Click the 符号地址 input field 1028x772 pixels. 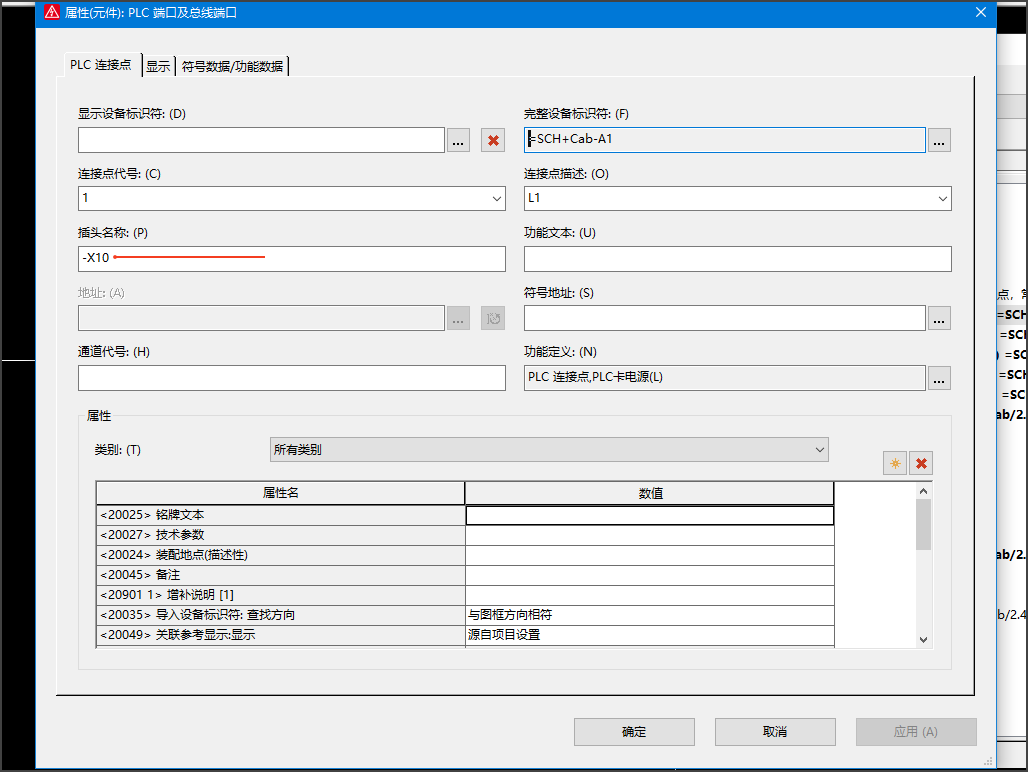click(x=724, y=318)
